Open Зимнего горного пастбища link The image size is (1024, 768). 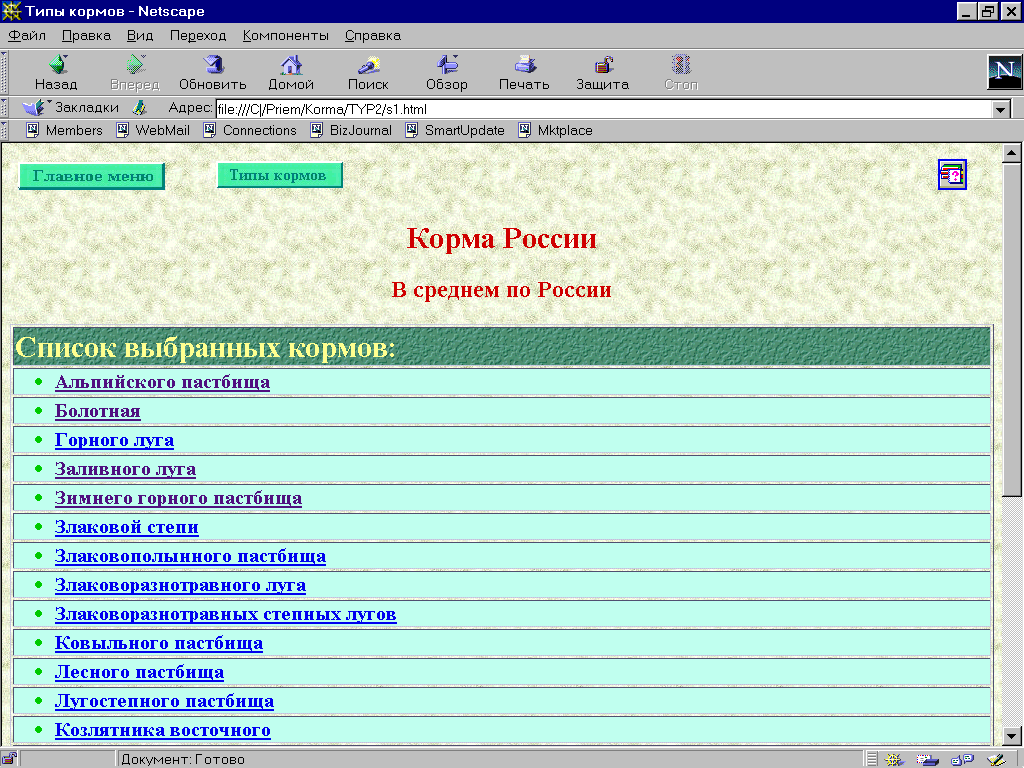(x=178, y=498)
